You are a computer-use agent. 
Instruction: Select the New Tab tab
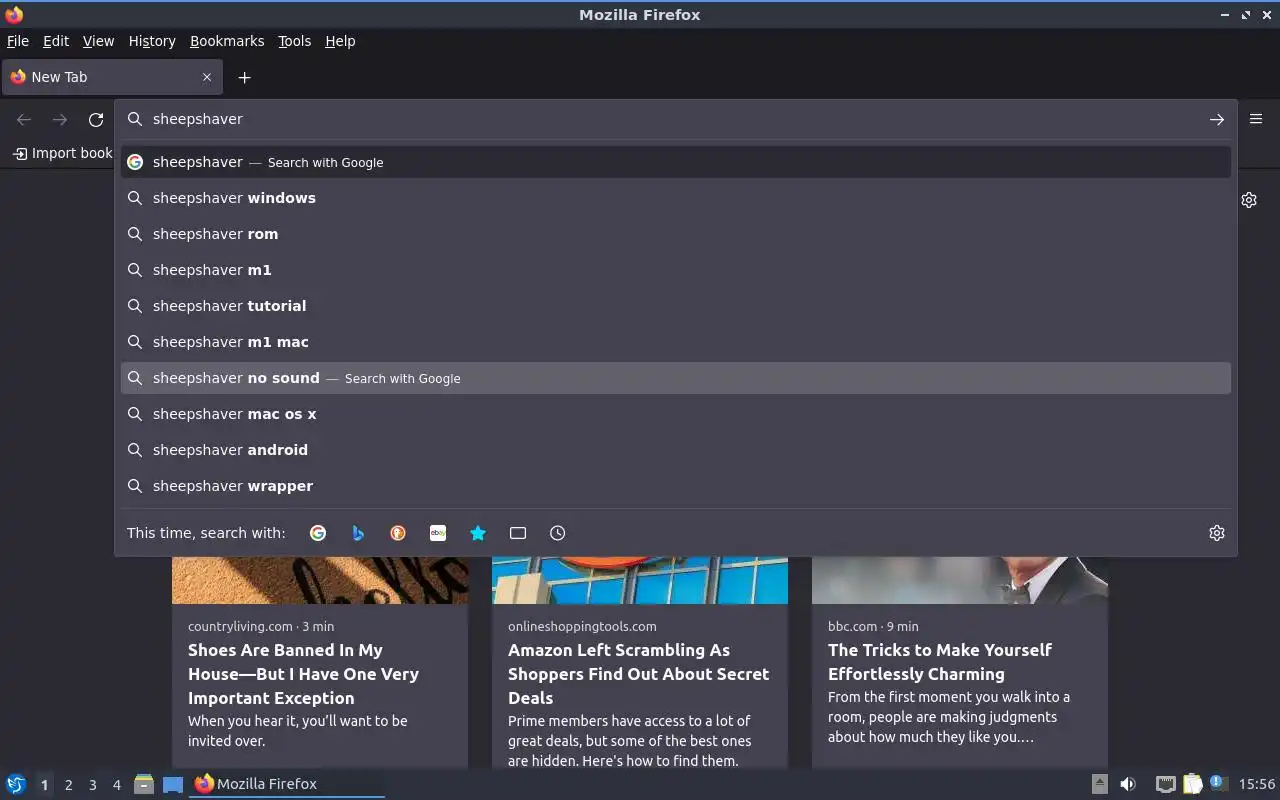111,77
